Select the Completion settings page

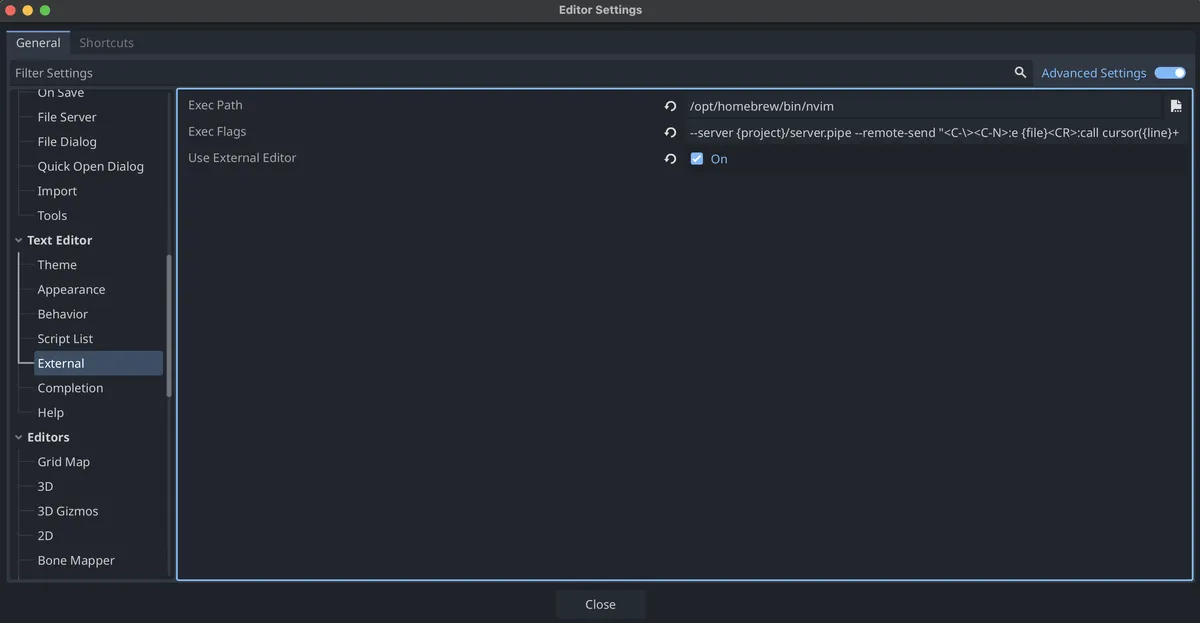click(70, 387)
